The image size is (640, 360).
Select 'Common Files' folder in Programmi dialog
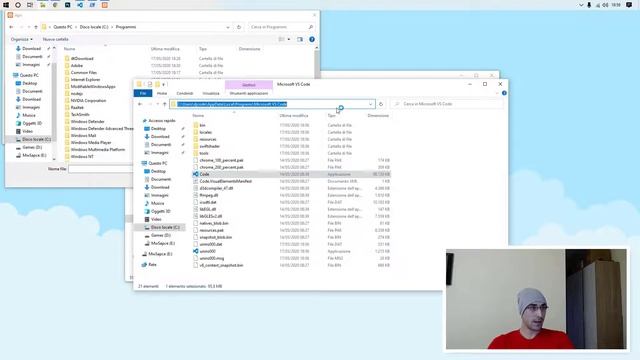click(83, 73)
